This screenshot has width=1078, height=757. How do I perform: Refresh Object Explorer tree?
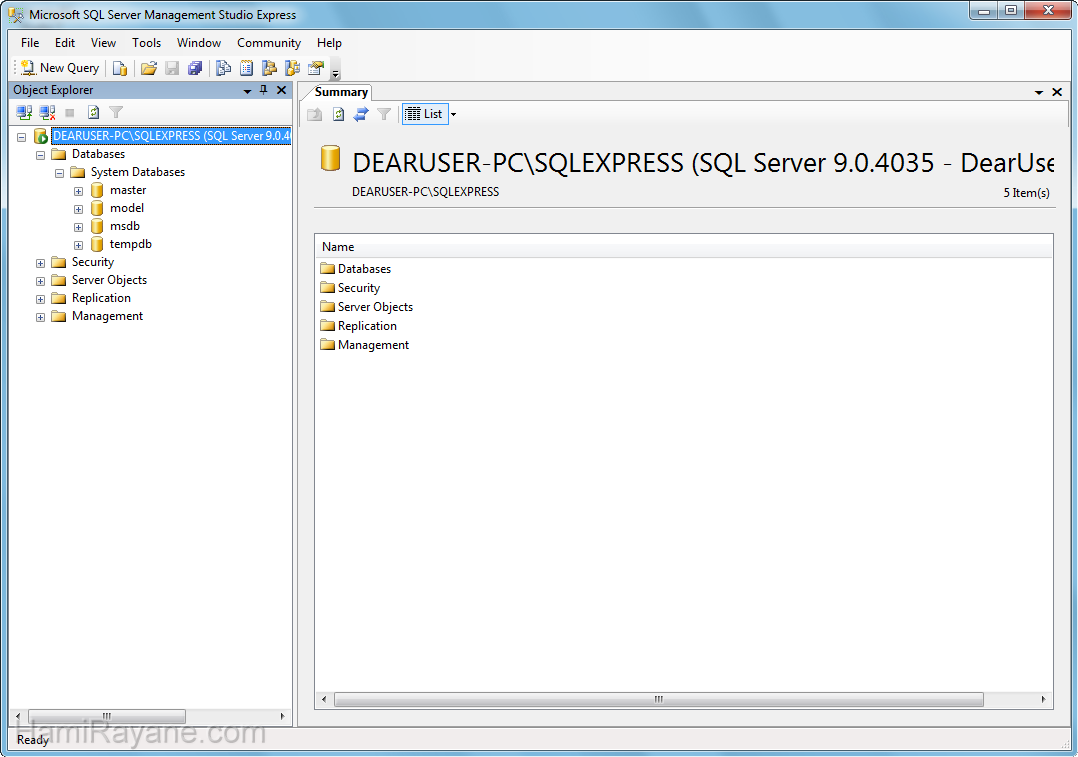click(94, 112)
